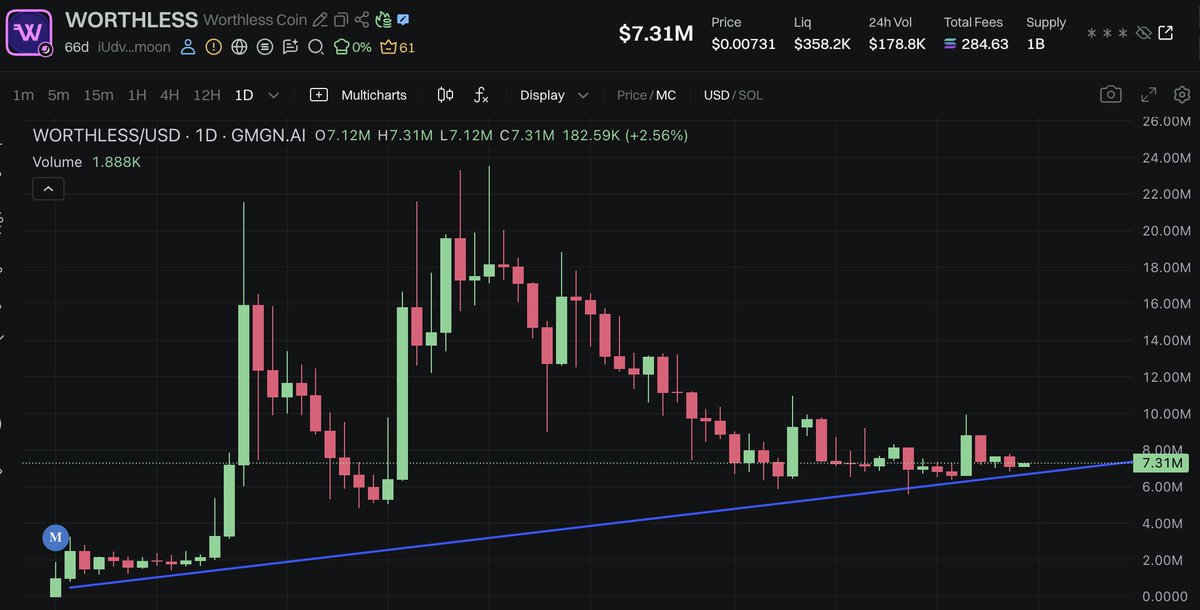Open token in new window icon
The height and width of the screenshot is (610, 1200).
pos(1166,33)
